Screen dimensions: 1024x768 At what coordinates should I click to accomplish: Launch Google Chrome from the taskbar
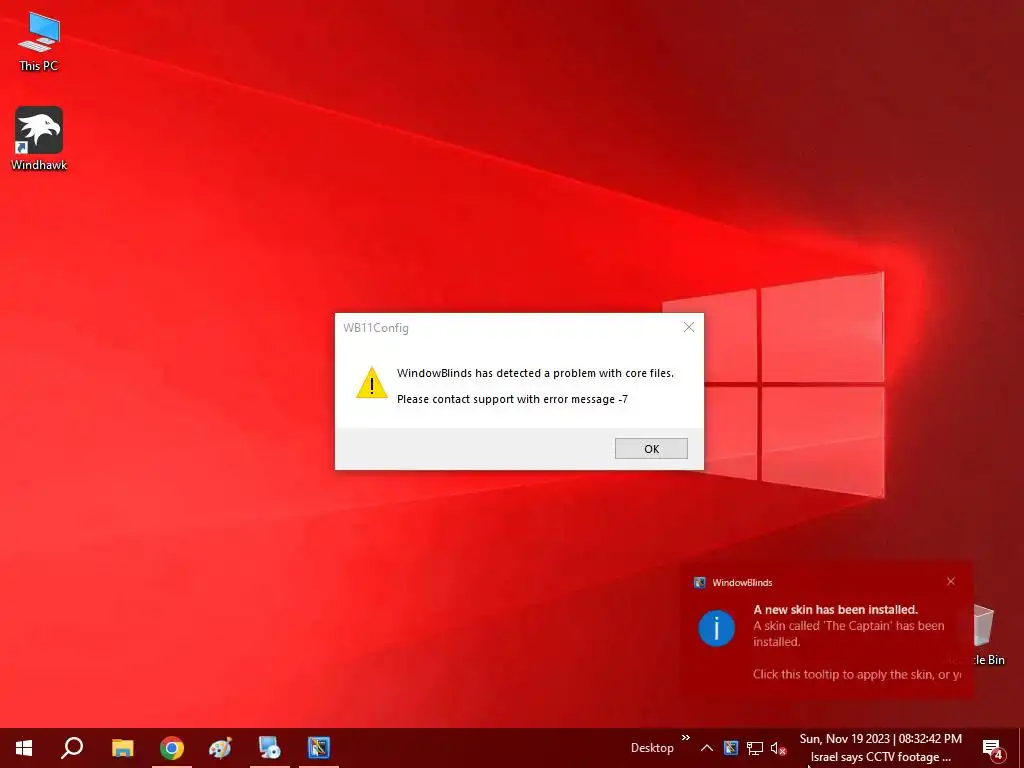click(x=172, y=748)
